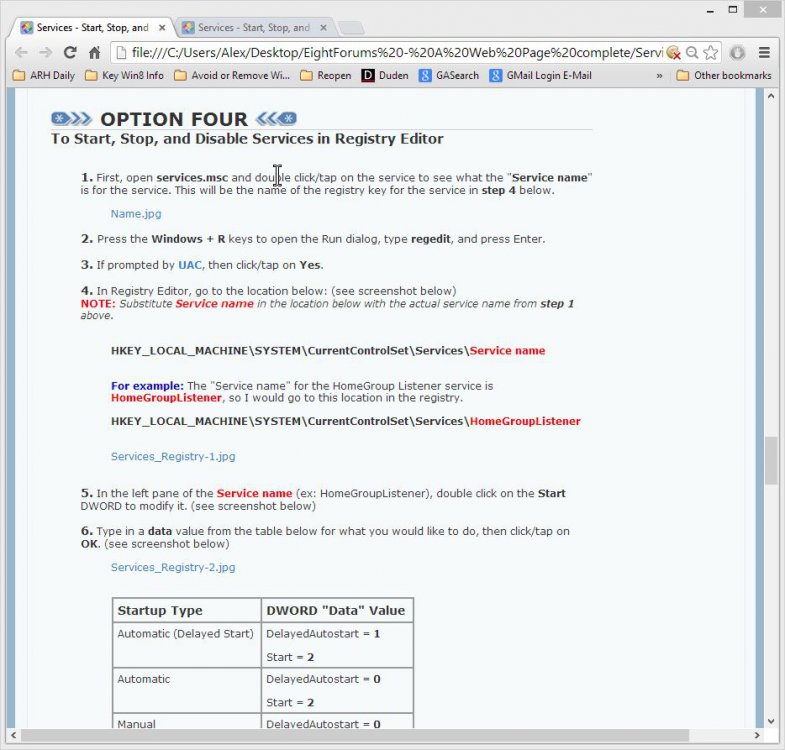Open a new tab with the blank tab button
This screenshot has height=750, width=785.
(352, 27)
